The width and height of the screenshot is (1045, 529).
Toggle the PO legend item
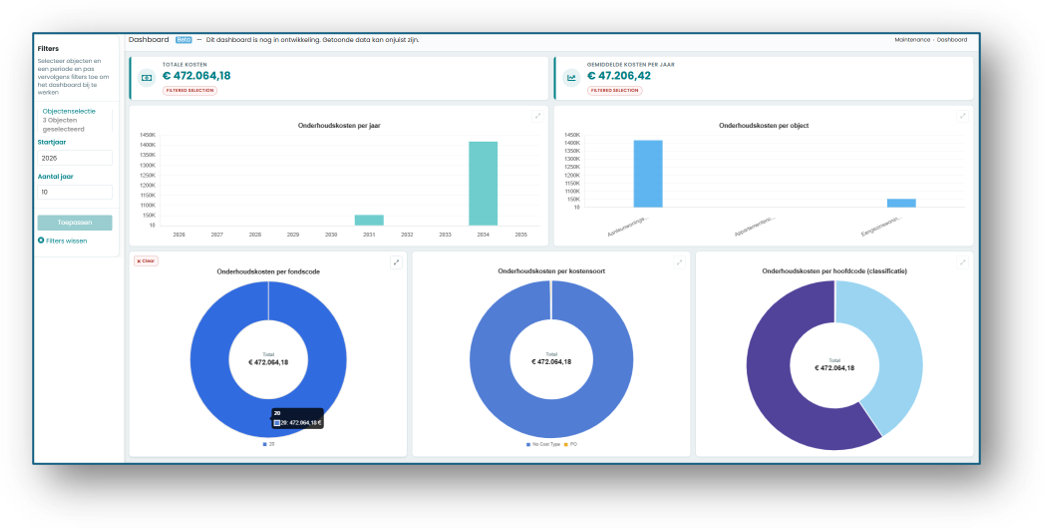(570, 444)
